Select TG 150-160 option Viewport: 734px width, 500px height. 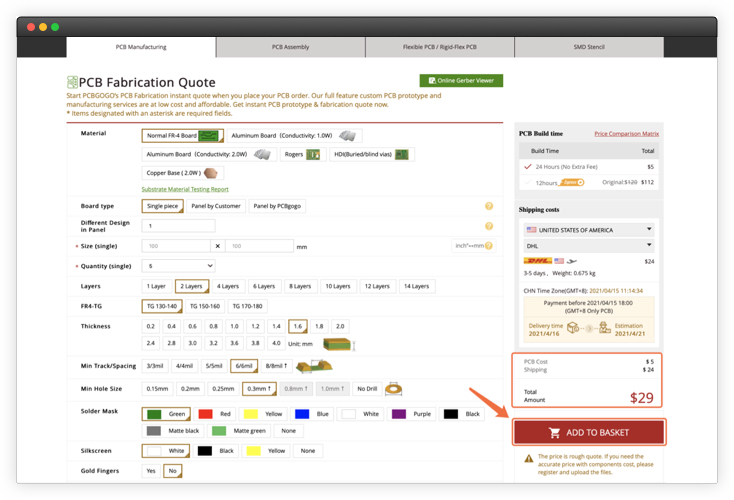click(205, 306)
